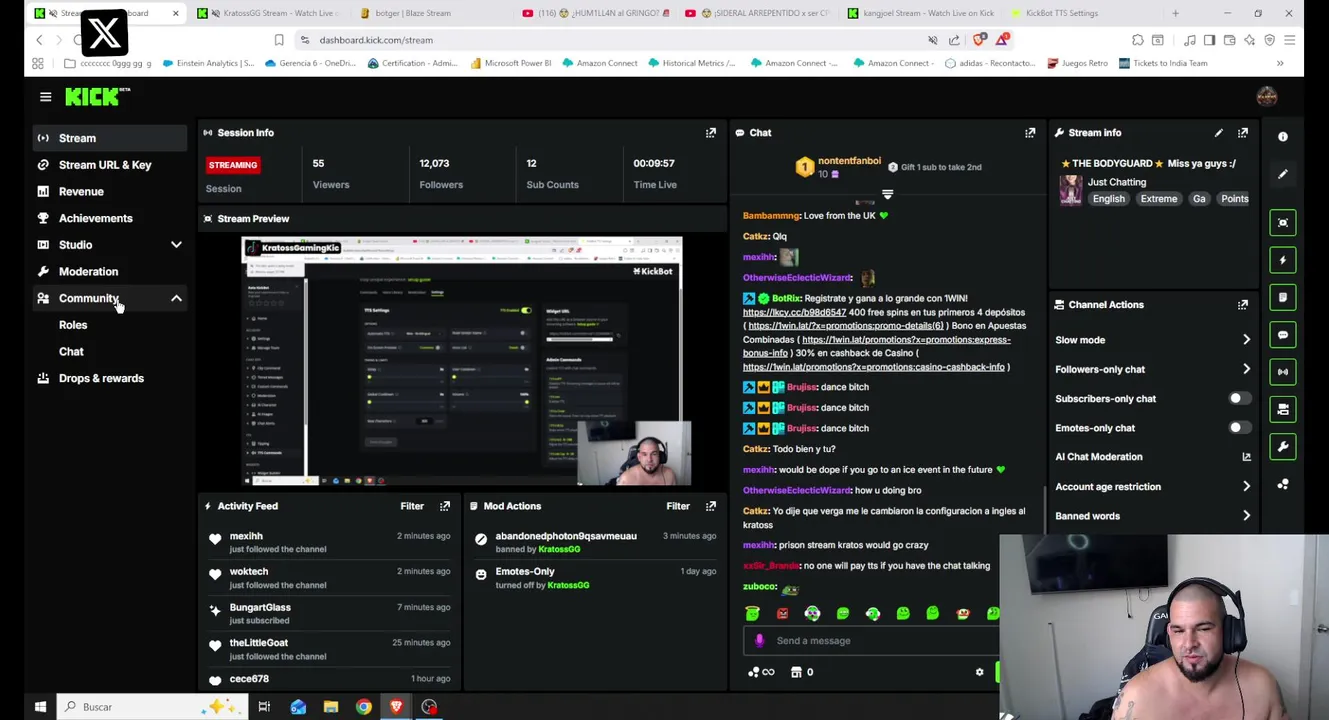Collapse the Community section
Image resolution: width=1329 pixels, height=720 pixels.
[176, 298]
